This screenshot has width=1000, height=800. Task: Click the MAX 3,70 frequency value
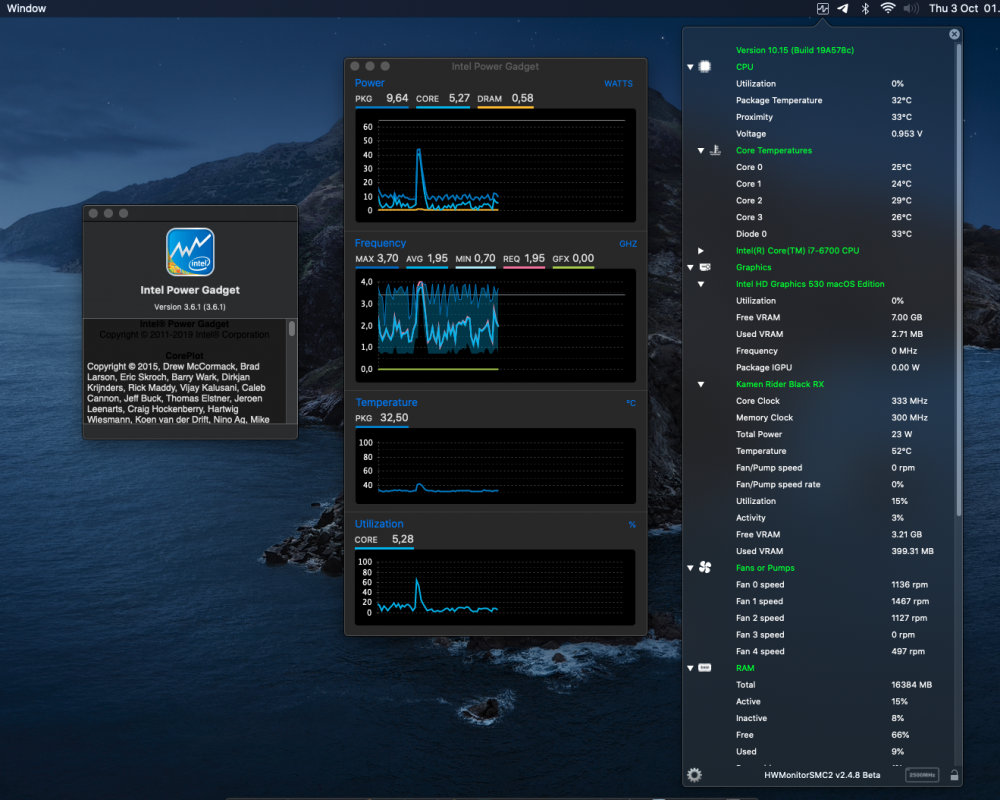(376, 258)
